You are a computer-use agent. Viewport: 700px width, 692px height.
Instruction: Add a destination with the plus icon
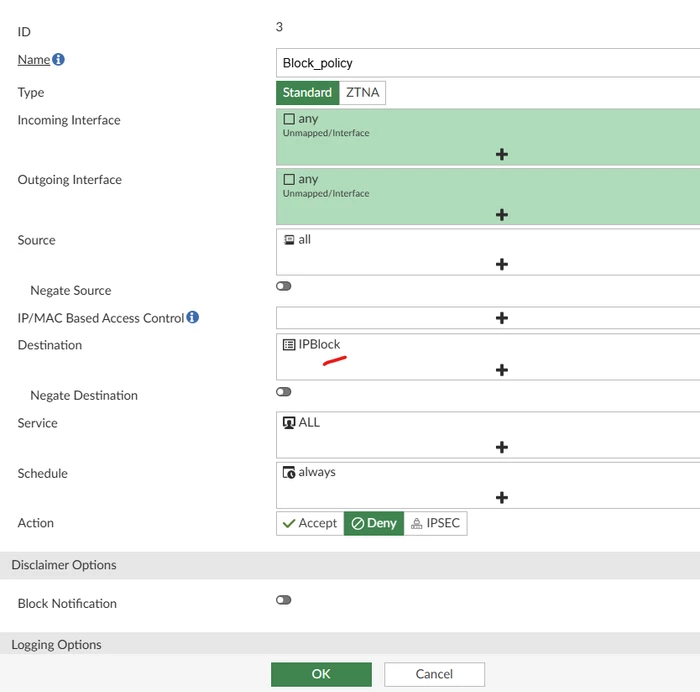(x=501, y=370)
